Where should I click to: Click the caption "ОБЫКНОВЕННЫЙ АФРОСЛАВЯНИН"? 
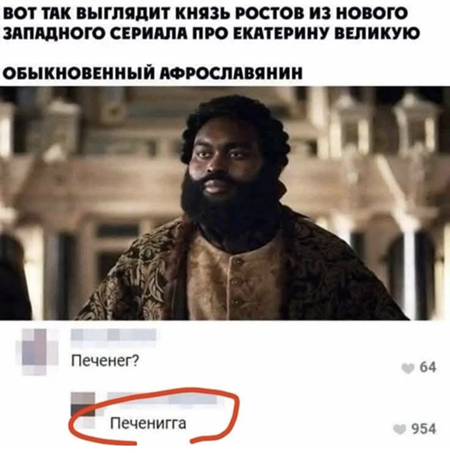(153, 73)
